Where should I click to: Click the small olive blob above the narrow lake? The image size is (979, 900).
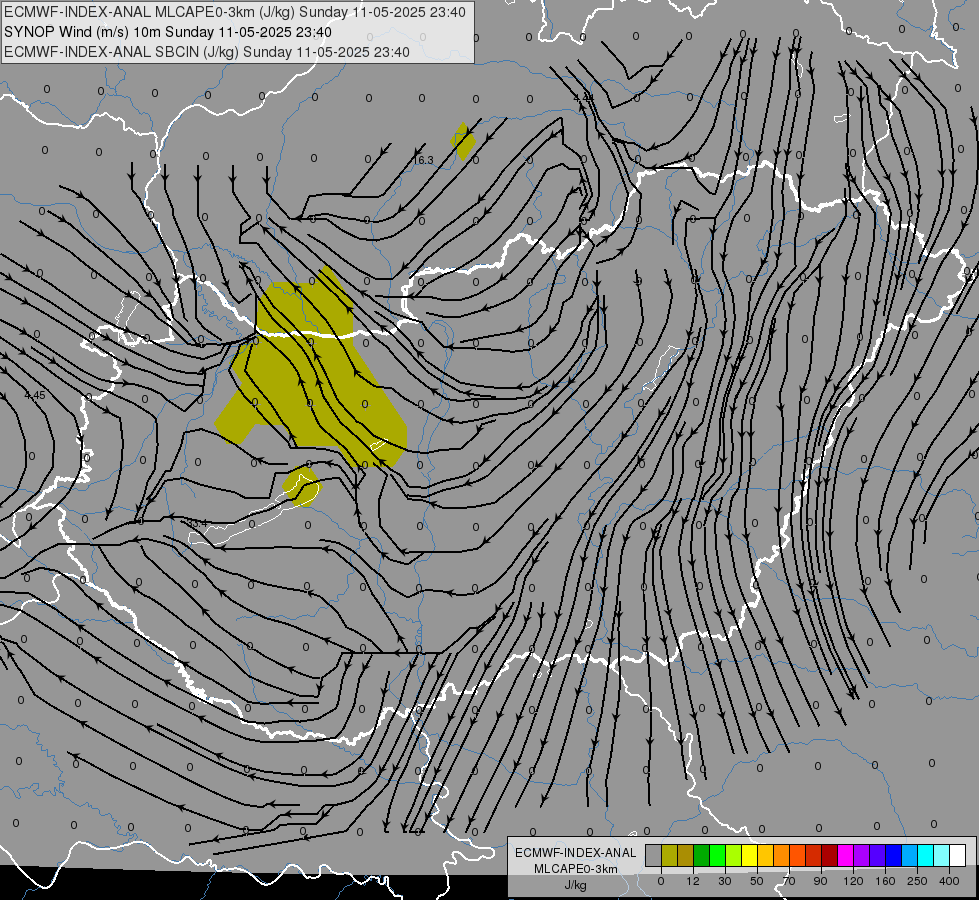click(301, 486)
